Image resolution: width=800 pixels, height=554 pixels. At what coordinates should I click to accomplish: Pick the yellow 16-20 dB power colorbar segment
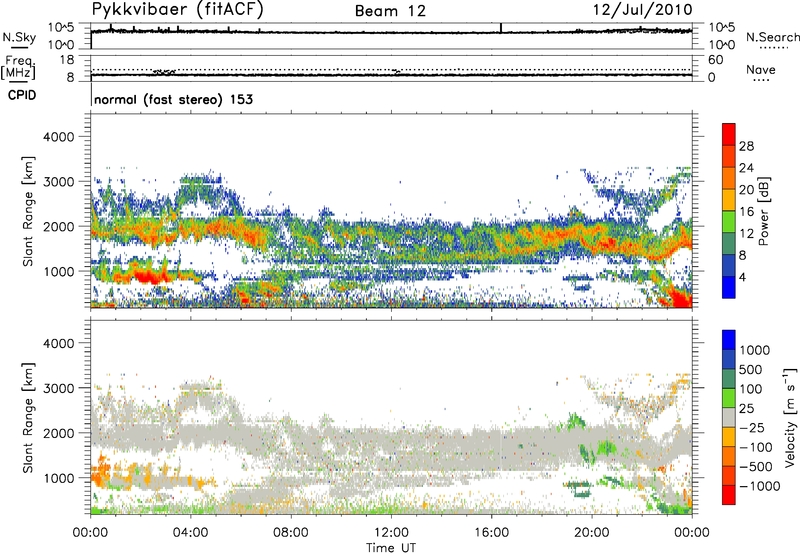tap(729, 200)
